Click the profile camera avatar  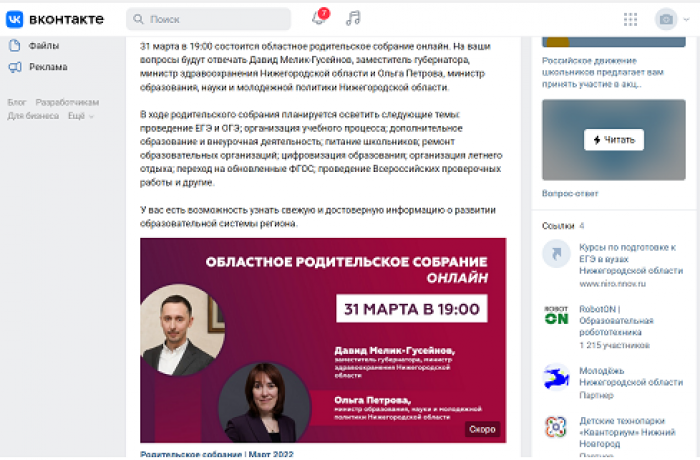pyautogui.click(x=666, y=19)
